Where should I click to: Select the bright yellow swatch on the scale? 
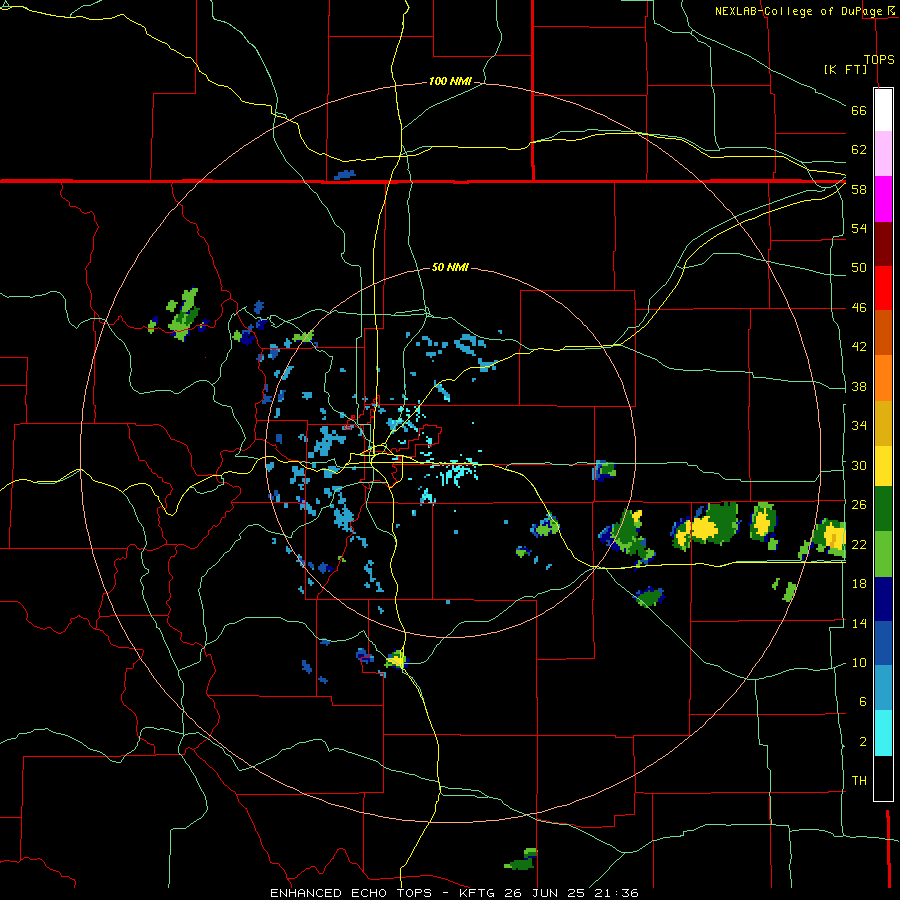tap(883, 466)
